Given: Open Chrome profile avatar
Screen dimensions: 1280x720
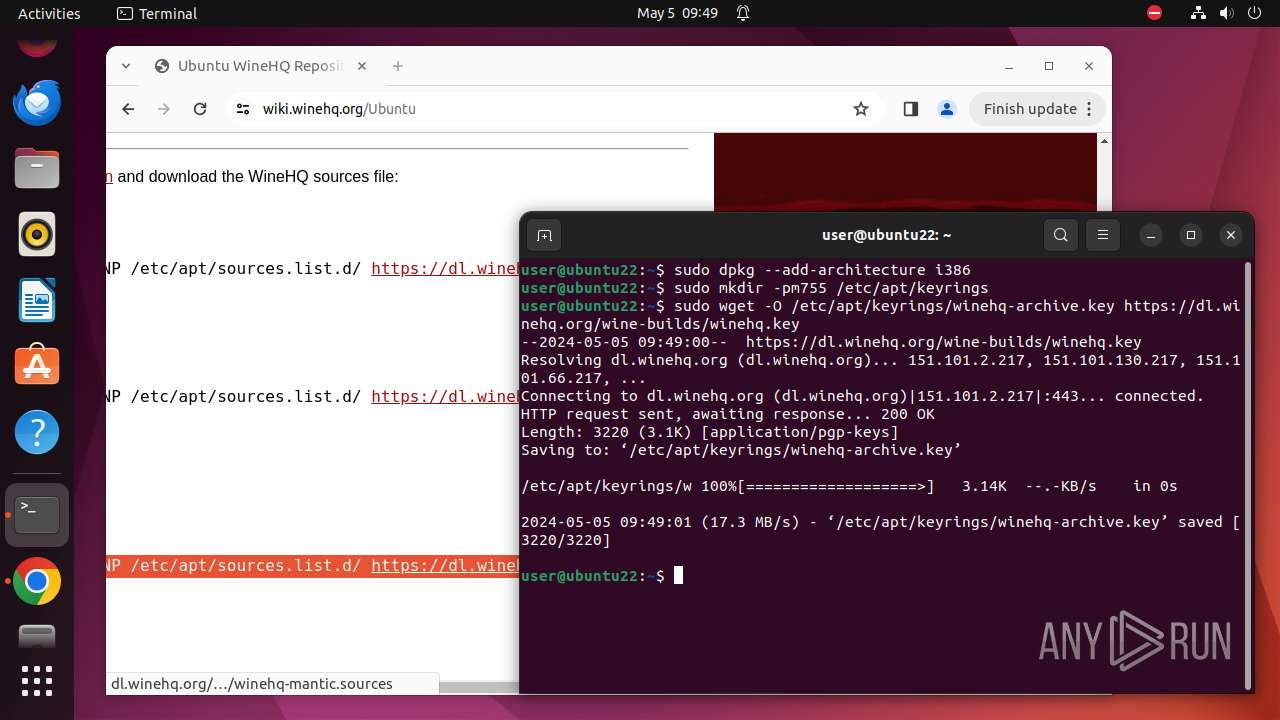Looking at the screenshot, I should click(947, 109).
